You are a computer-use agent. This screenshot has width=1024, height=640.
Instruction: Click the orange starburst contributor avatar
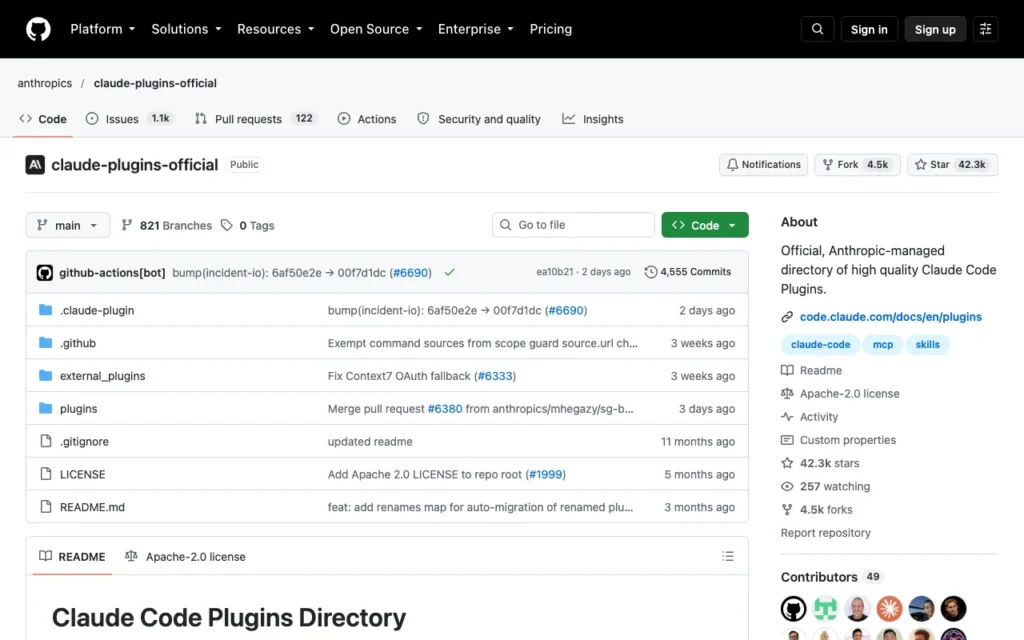(889, 609)
